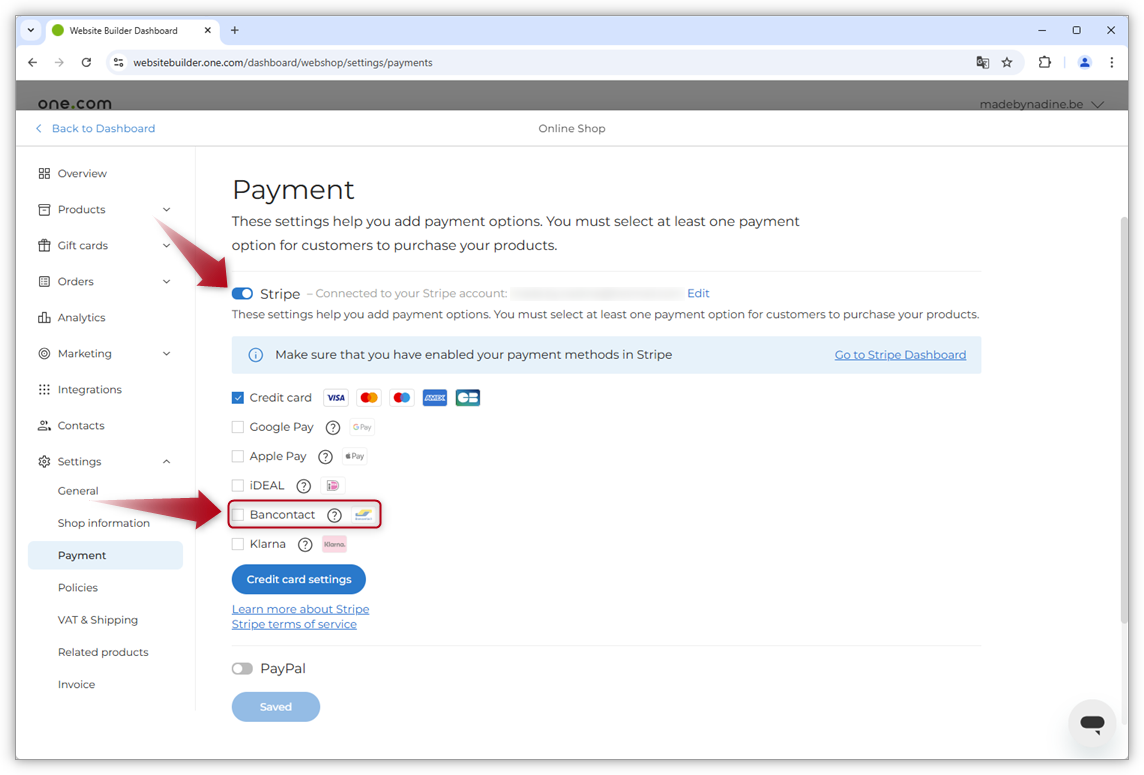Open the chat support bubble
This screenshot has width=1144, height=775.
click(1091, 723)
